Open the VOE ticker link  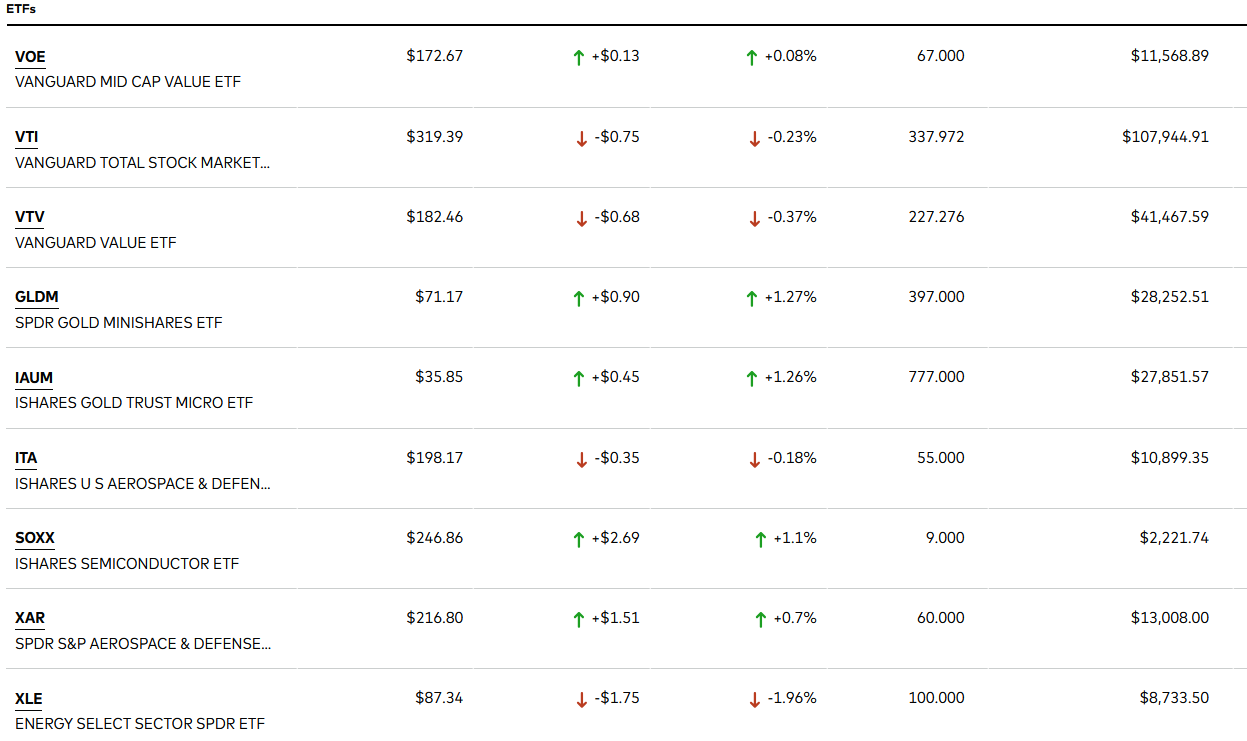point(30,57)
